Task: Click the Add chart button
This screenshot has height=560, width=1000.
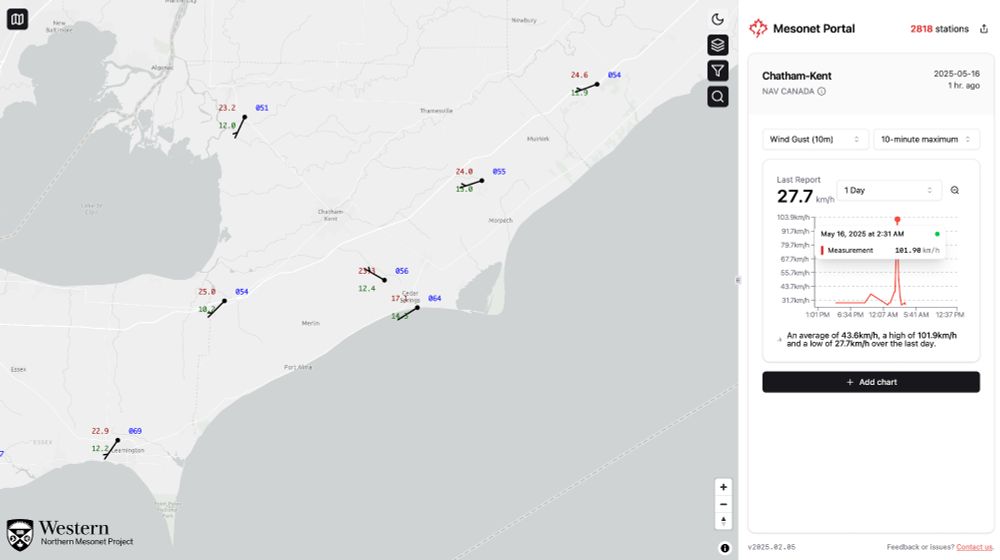Action: click(871, 382)
